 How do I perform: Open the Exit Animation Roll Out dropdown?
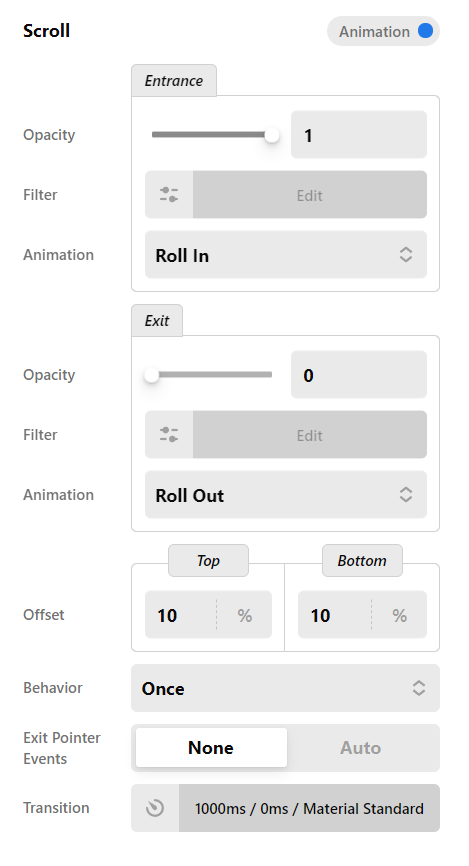(x=286, y=494)
